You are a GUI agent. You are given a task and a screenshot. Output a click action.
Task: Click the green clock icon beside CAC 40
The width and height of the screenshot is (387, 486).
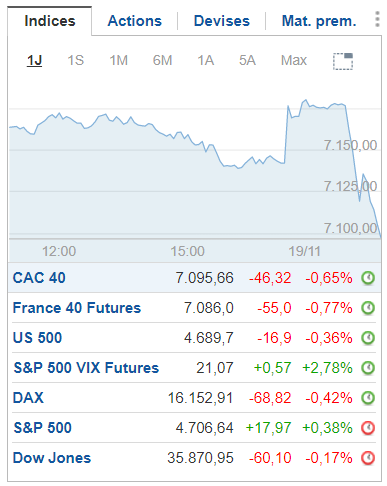tap(368, 278)
